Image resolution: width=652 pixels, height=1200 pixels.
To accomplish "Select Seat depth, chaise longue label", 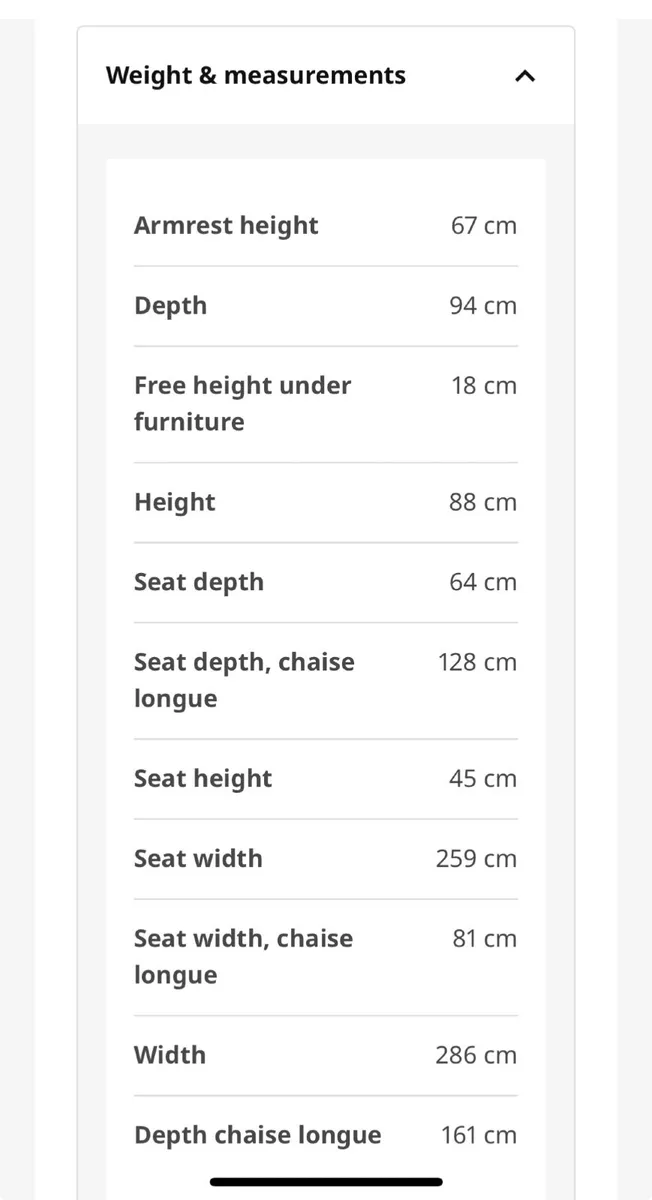I will click(244, 680).
